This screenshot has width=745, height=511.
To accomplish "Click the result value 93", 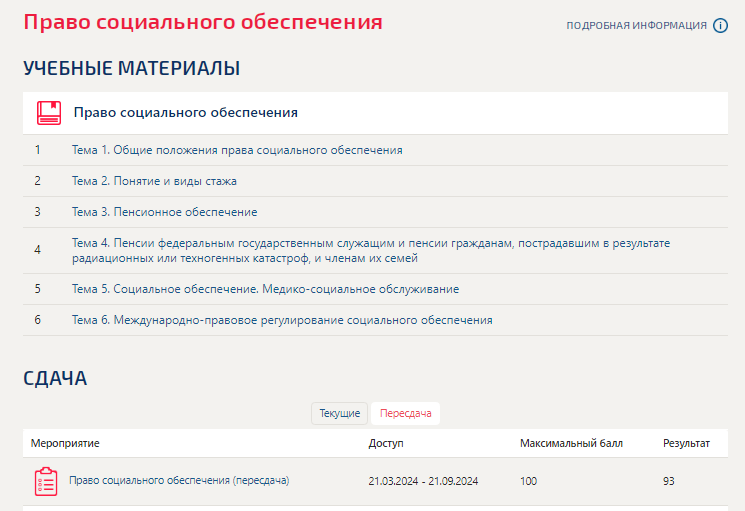I will [x=669, y=481].
